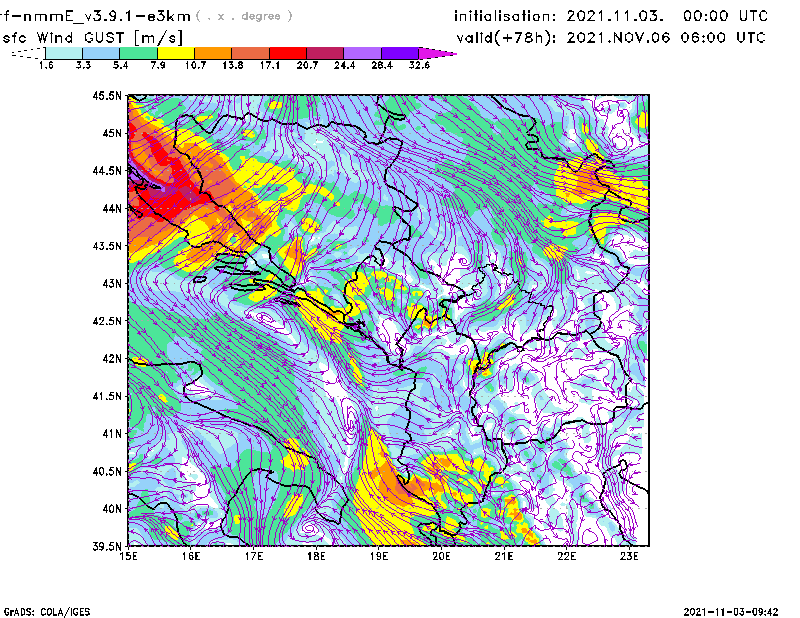Viewport: 800px width, 618px height.
Task: Click the 'sfc Wind GUST [m/s]' title
Action: (92, 38)
